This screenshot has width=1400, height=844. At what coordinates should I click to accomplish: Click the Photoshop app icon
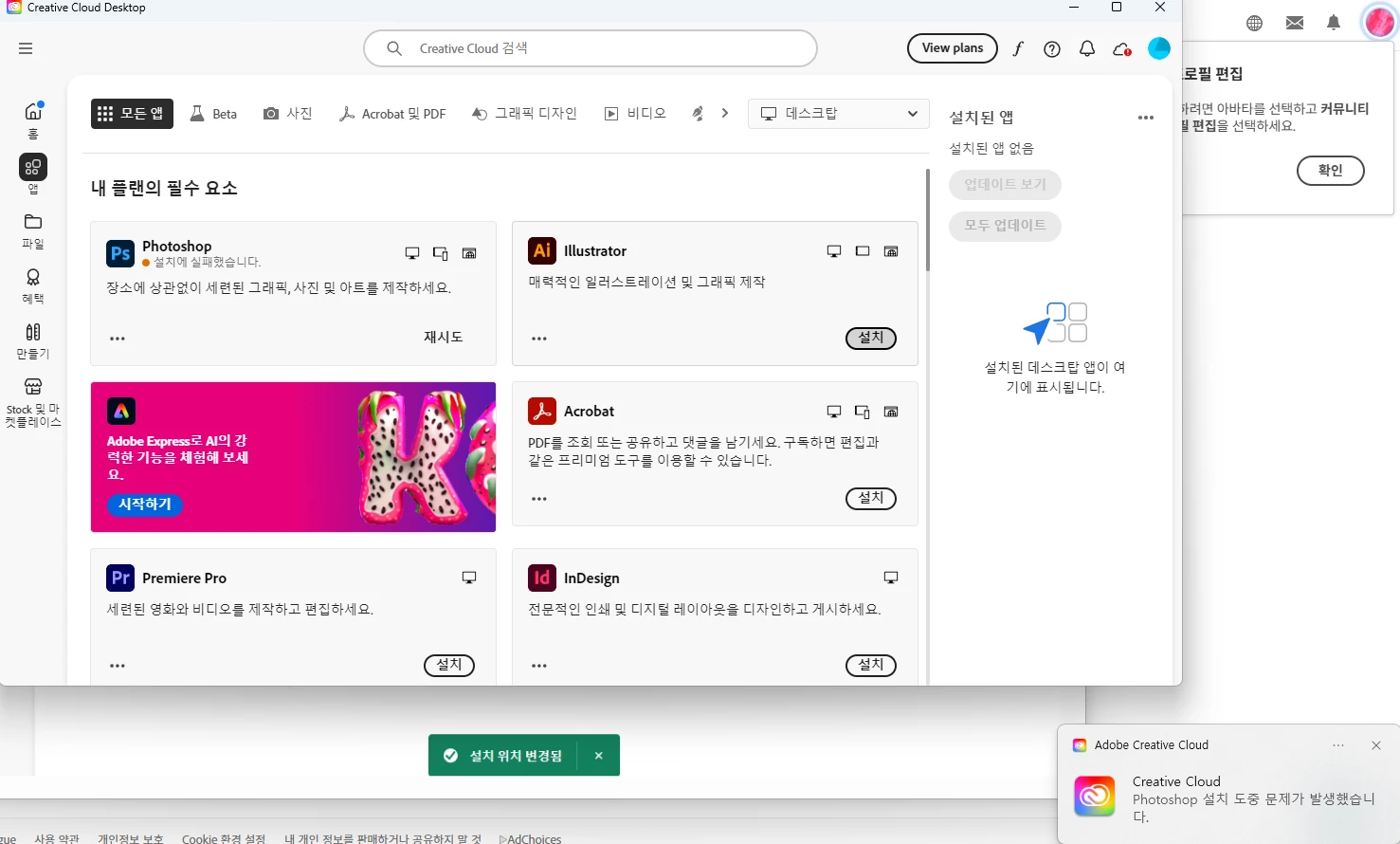tap(120, 253)
